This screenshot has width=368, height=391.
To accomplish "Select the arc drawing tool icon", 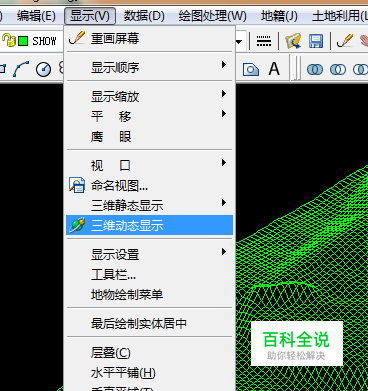I will pyautogui.click(x=21, y=69).
